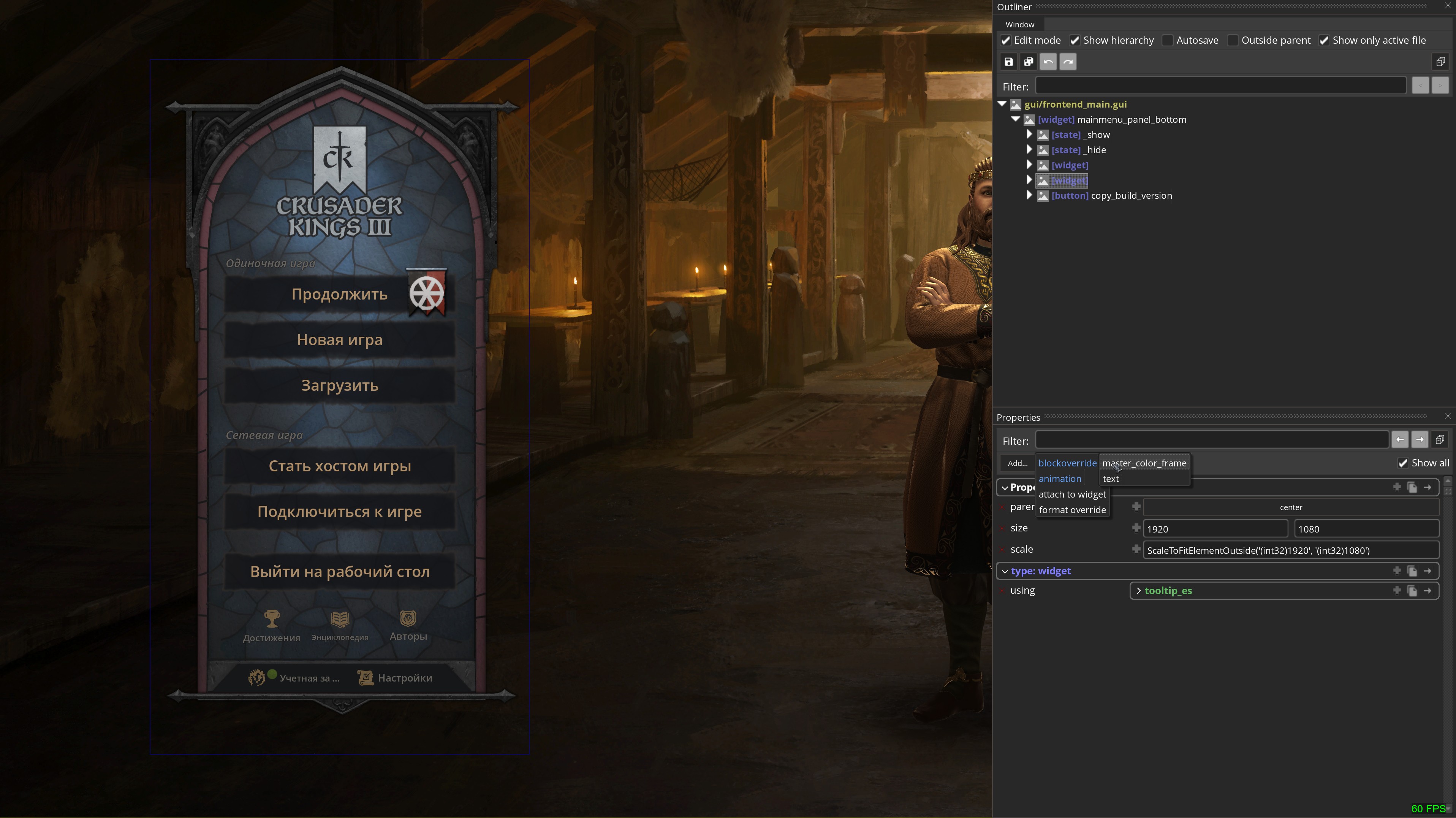Click collapse-all icon in Outliner toolbar

1440,62
